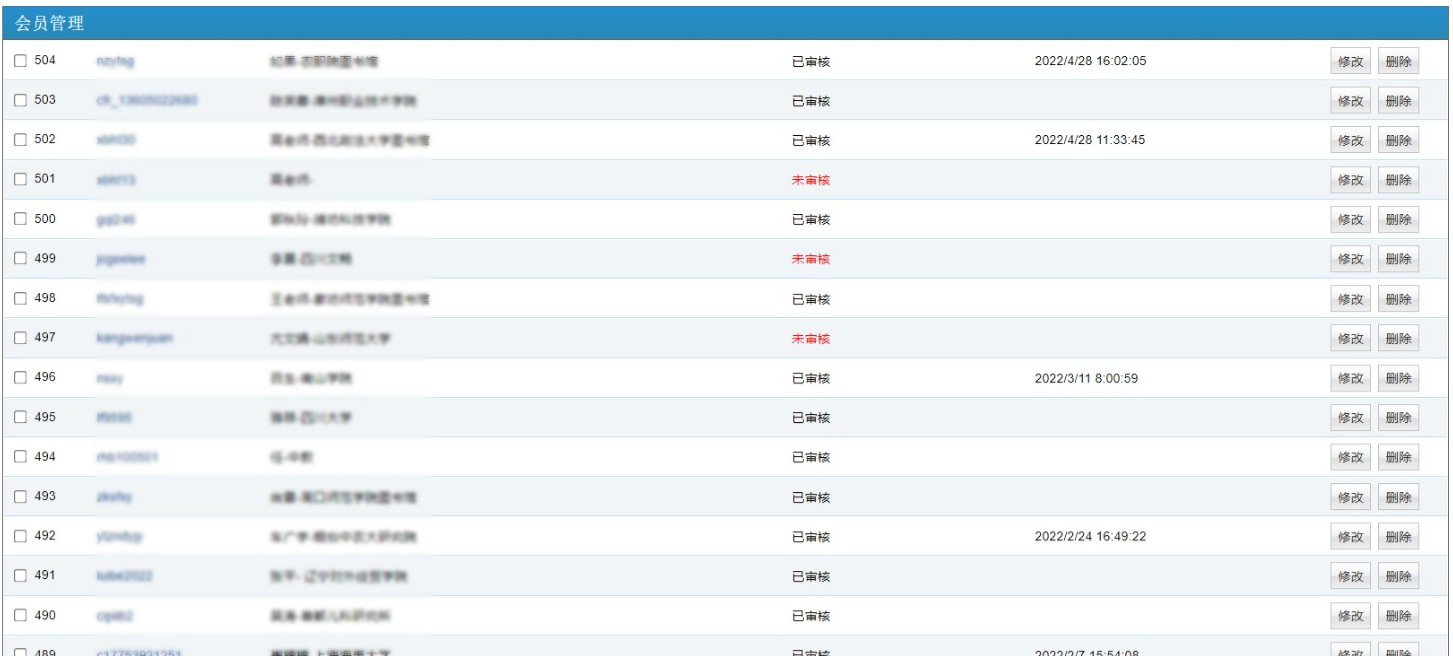Select the checkbox in row 501

tap(21, 180)
